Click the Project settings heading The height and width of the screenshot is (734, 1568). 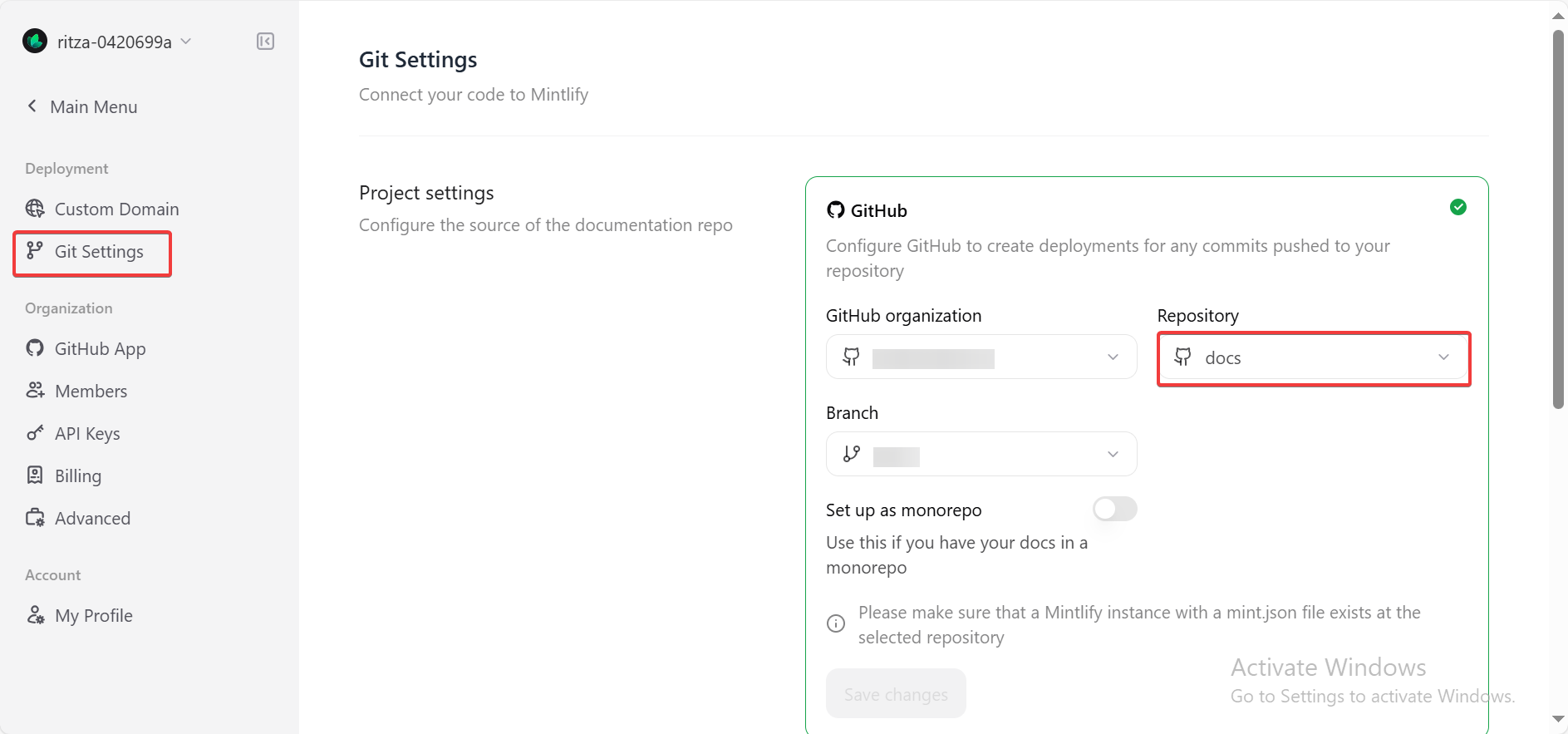click(426, 193)
